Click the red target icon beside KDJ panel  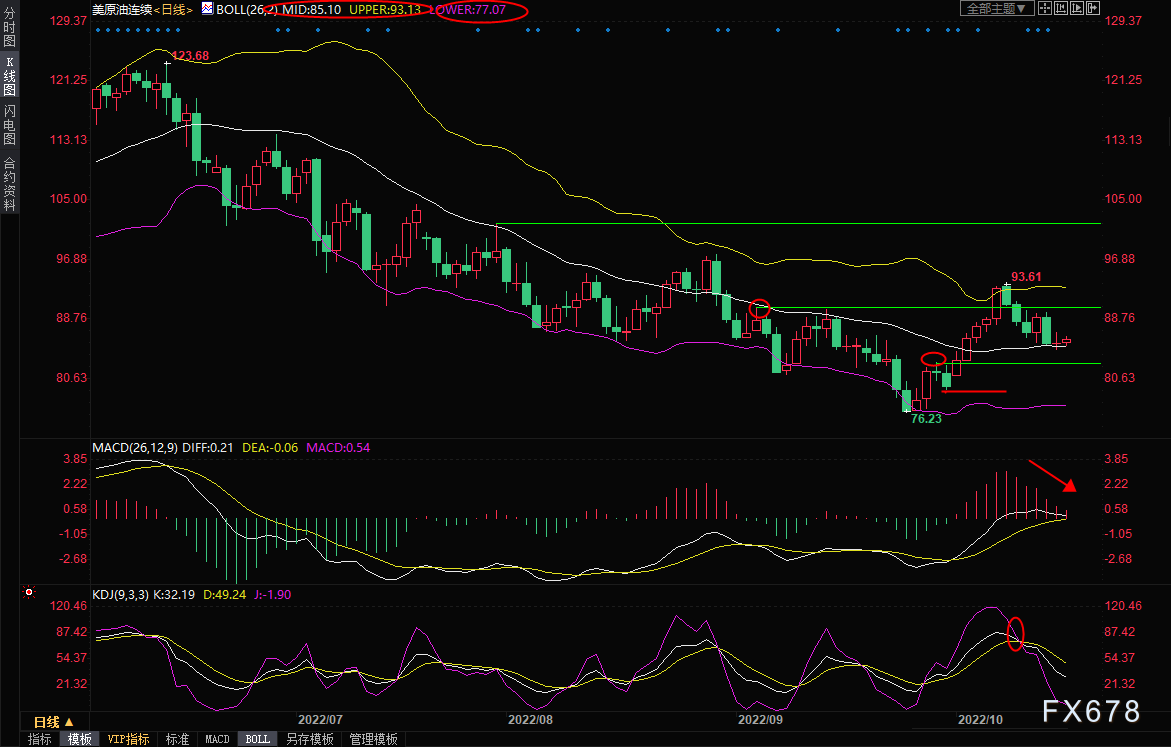29,592
